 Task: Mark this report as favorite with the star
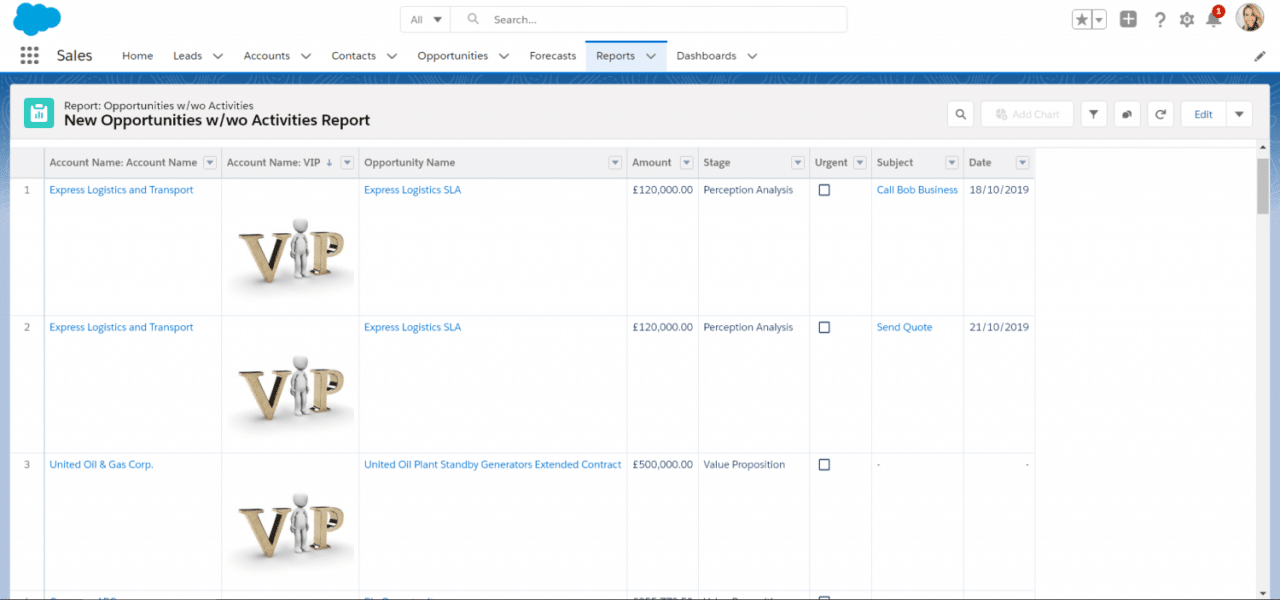pos(1080,18)
